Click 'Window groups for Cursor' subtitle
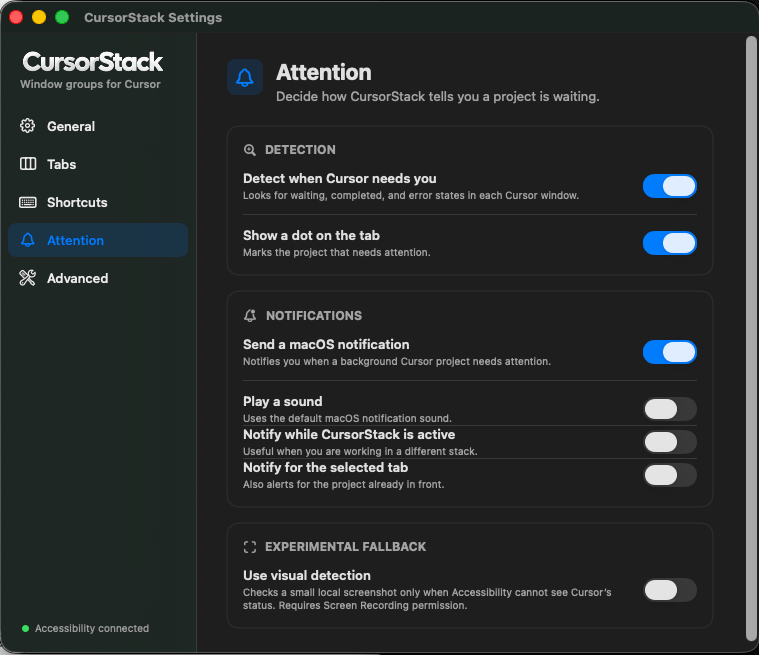 click(90, 84)
